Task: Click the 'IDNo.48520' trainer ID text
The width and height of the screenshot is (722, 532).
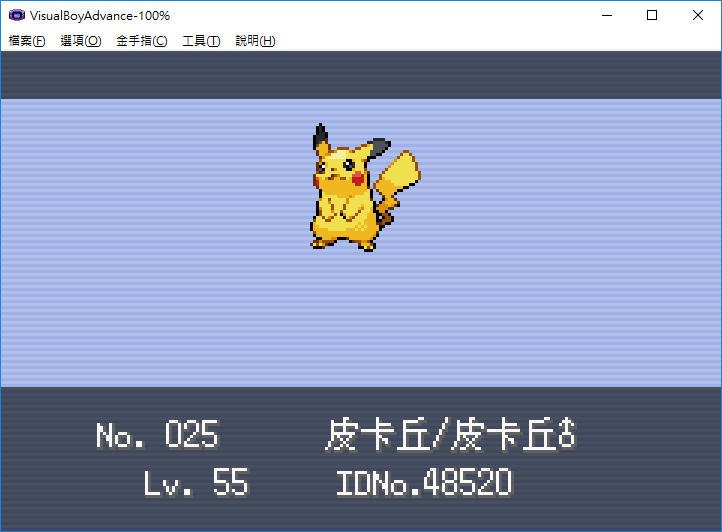Action: coord(425,483)
